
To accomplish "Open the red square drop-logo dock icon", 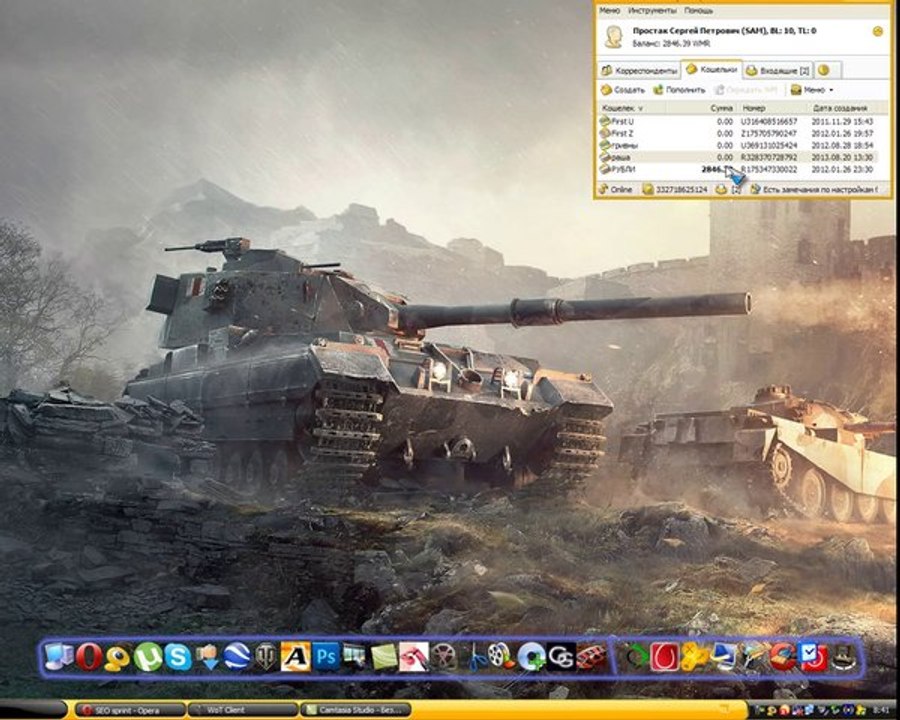I will coord(665,657).
